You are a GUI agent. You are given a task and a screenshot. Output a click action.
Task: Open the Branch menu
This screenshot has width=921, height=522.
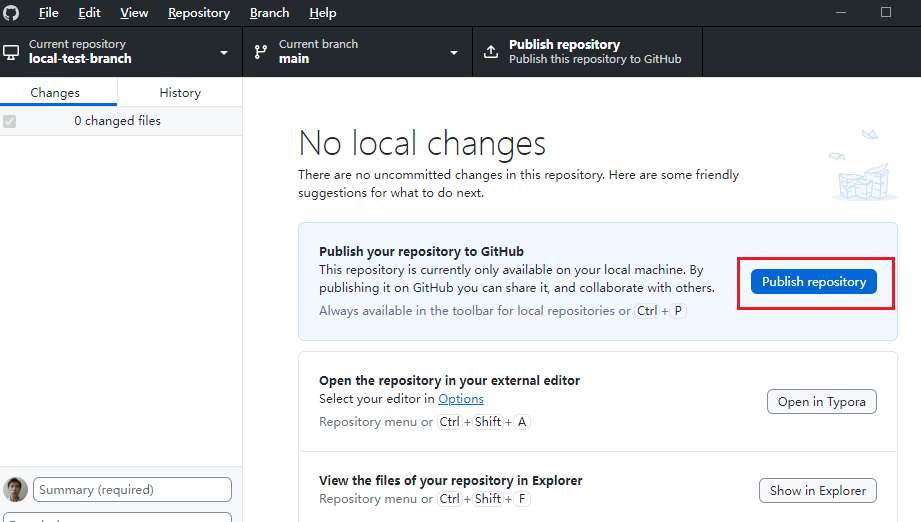point(270,12)
